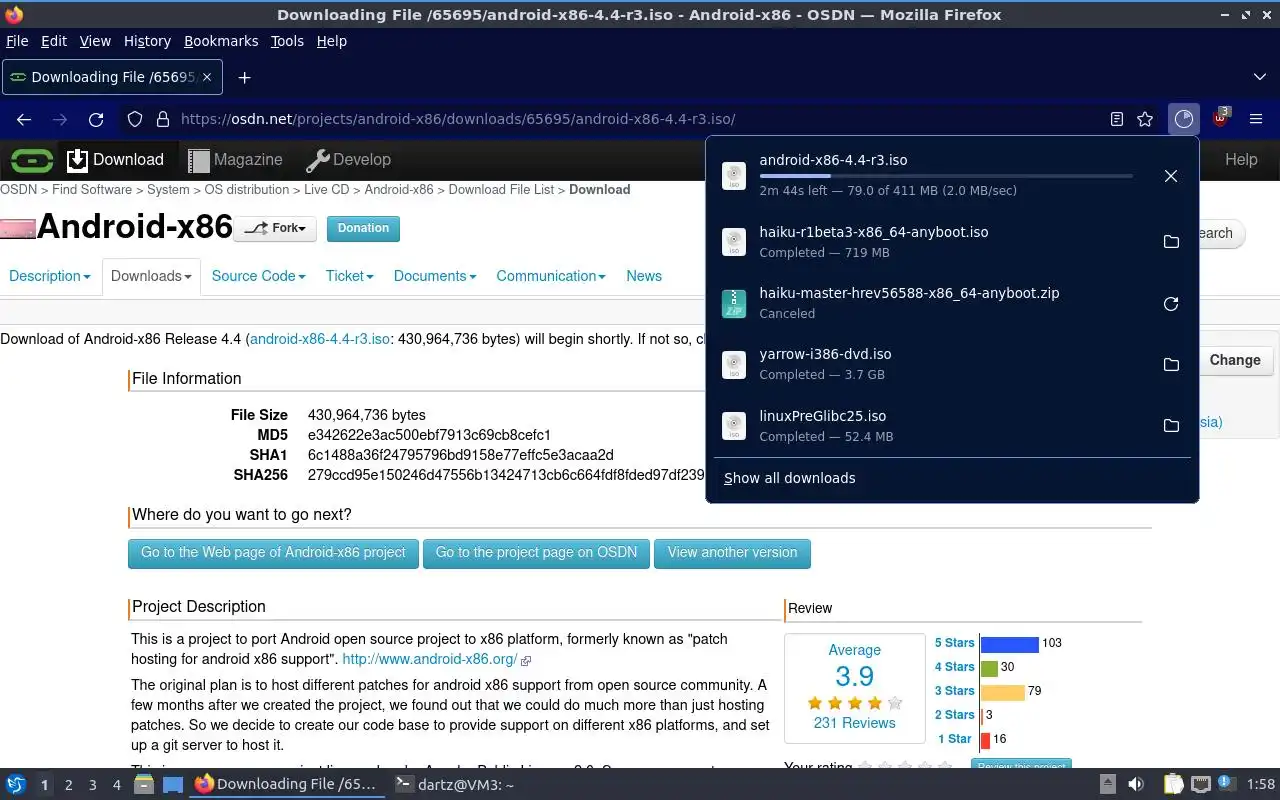Click the Firefox window icon in titlebar
This screenshot has height=800, width=1280.
14,14
